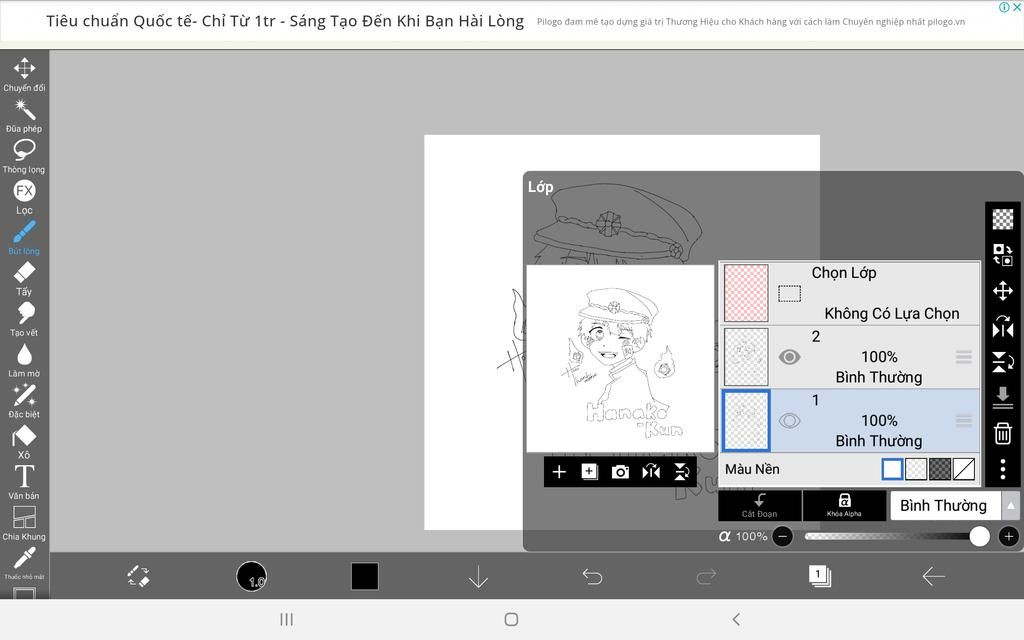1024x640 pixels.
Task: Tap the Android home button
Action: tap(511, 619)
